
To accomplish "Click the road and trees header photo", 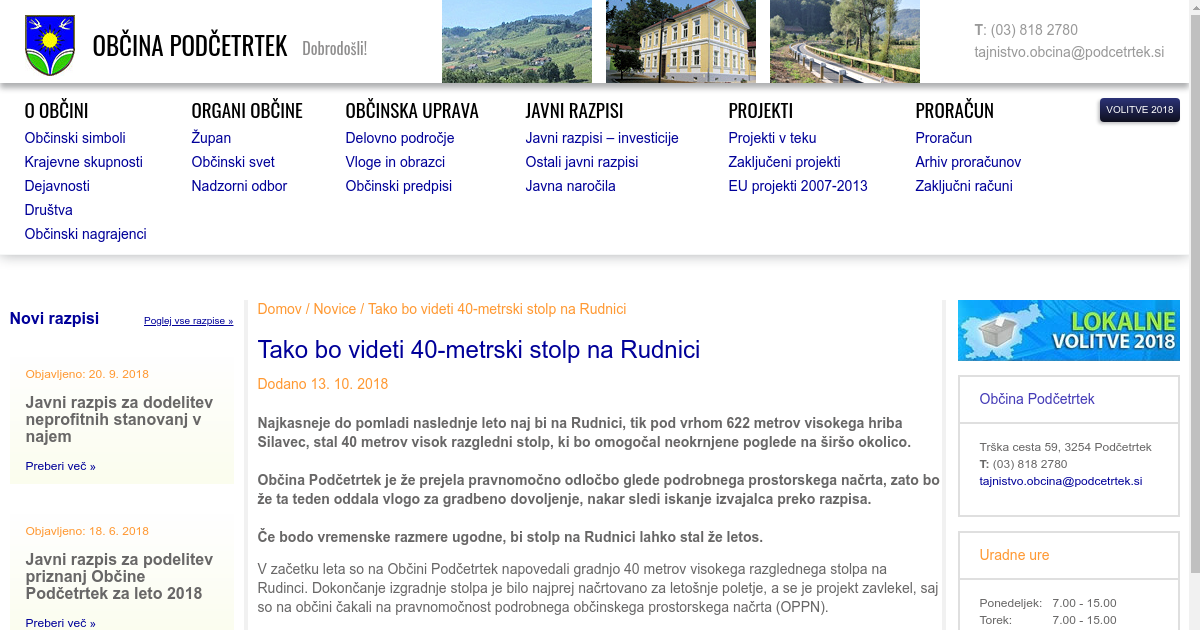I will [x=844, y=42].
